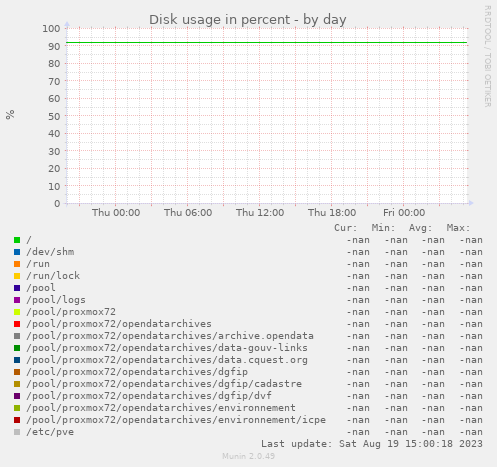
Task: Click the 'Thu 18:00' x-axis label
Action: [x=332, y=213]
